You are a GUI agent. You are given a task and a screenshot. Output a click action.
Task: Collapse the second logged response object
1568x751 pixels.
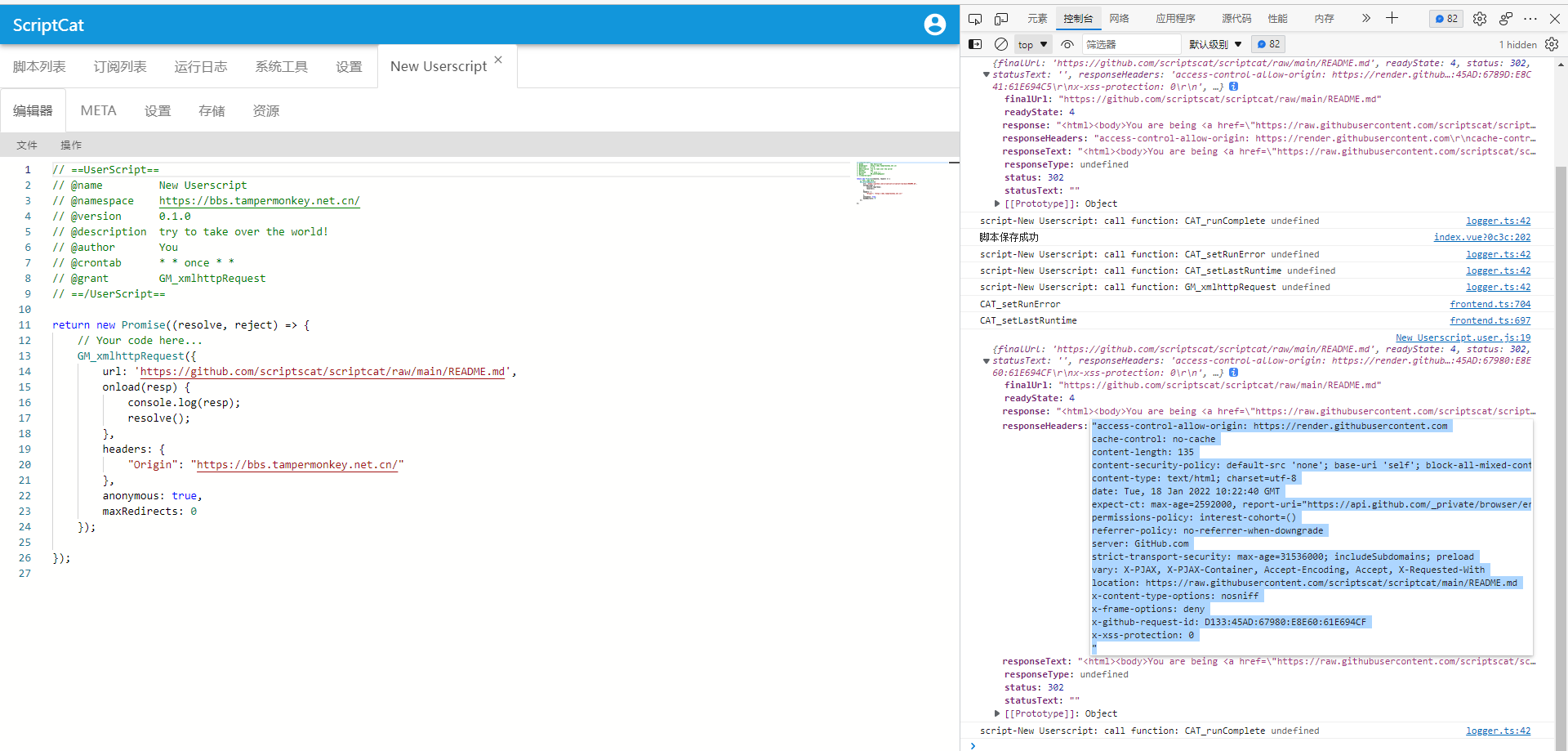(987, 360)
